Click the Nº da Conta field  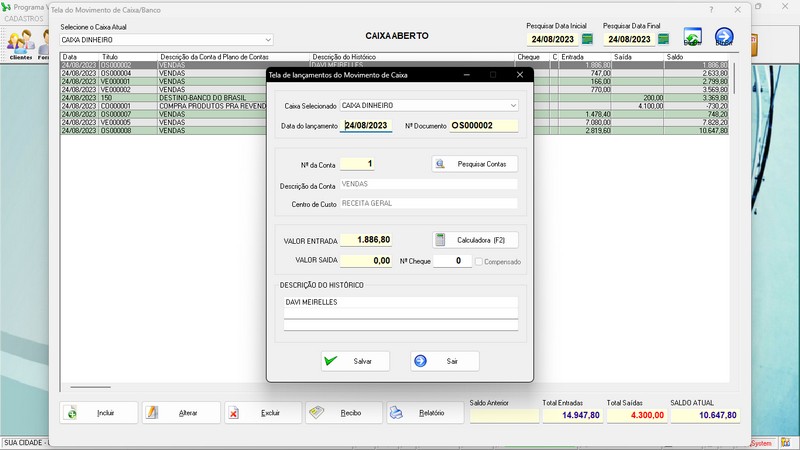[357, 164]
